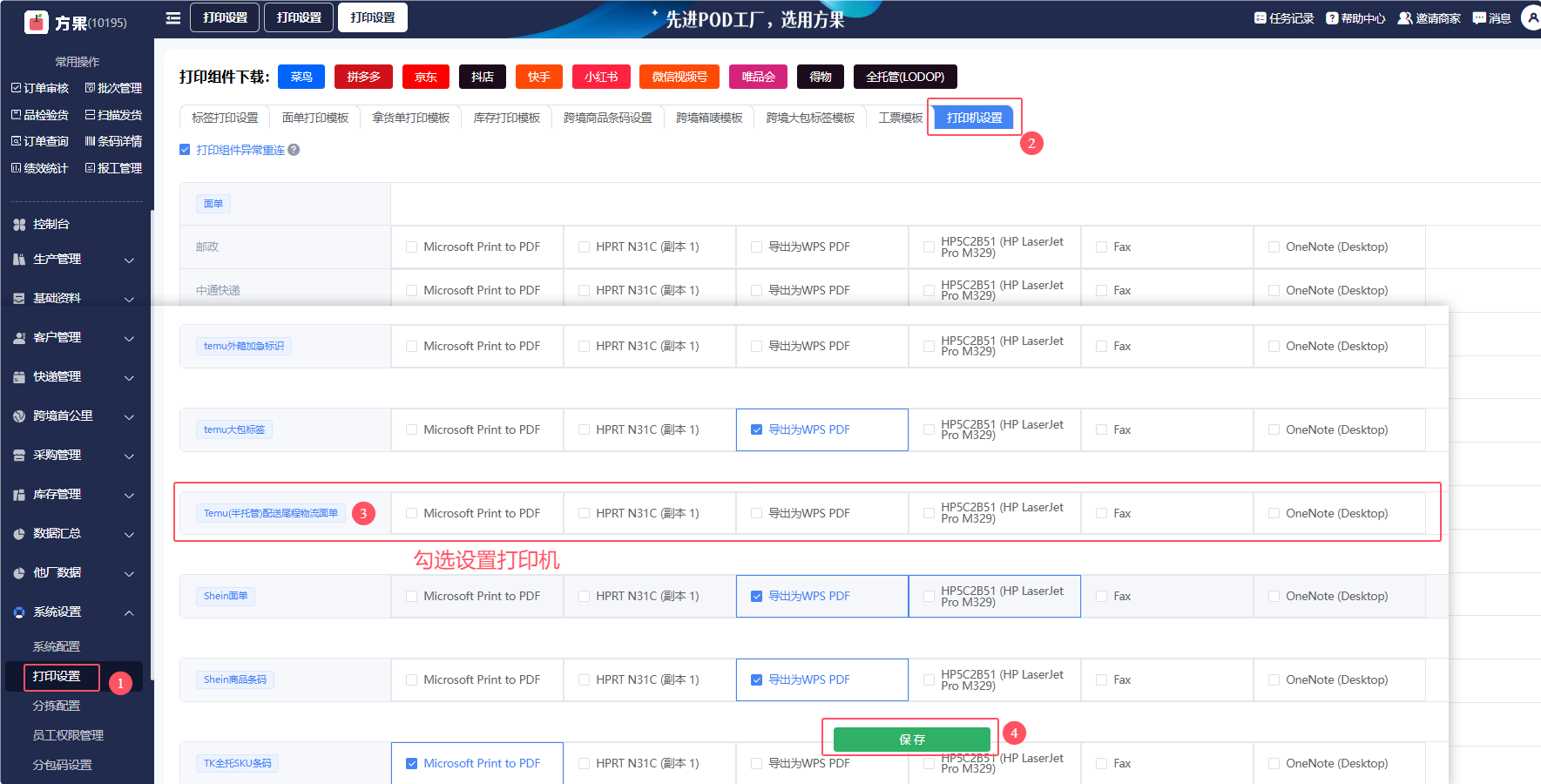Click the 订单查询 quick action icon
Viewport: 1541px width, 784px height.
(x=16, y=141)
